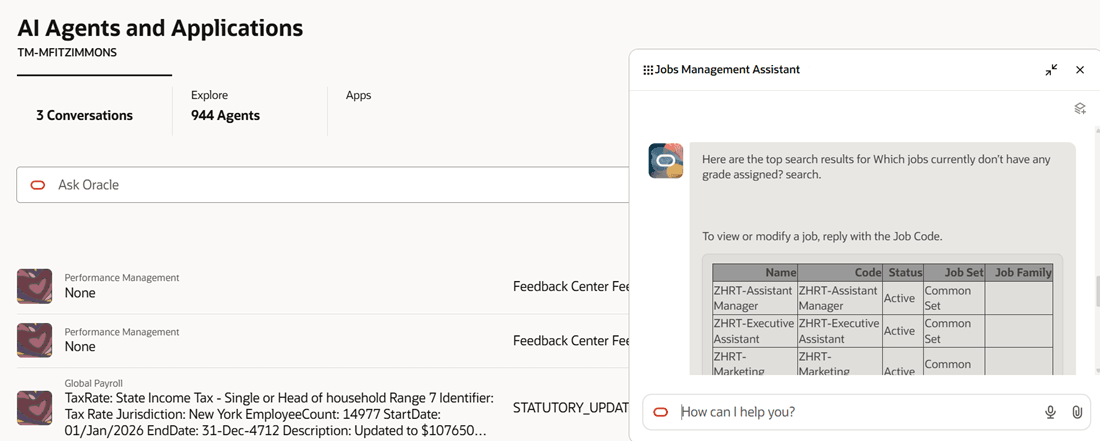1100x442 pixels.
Task: Click the Status column header
Action: pos(903,273)
